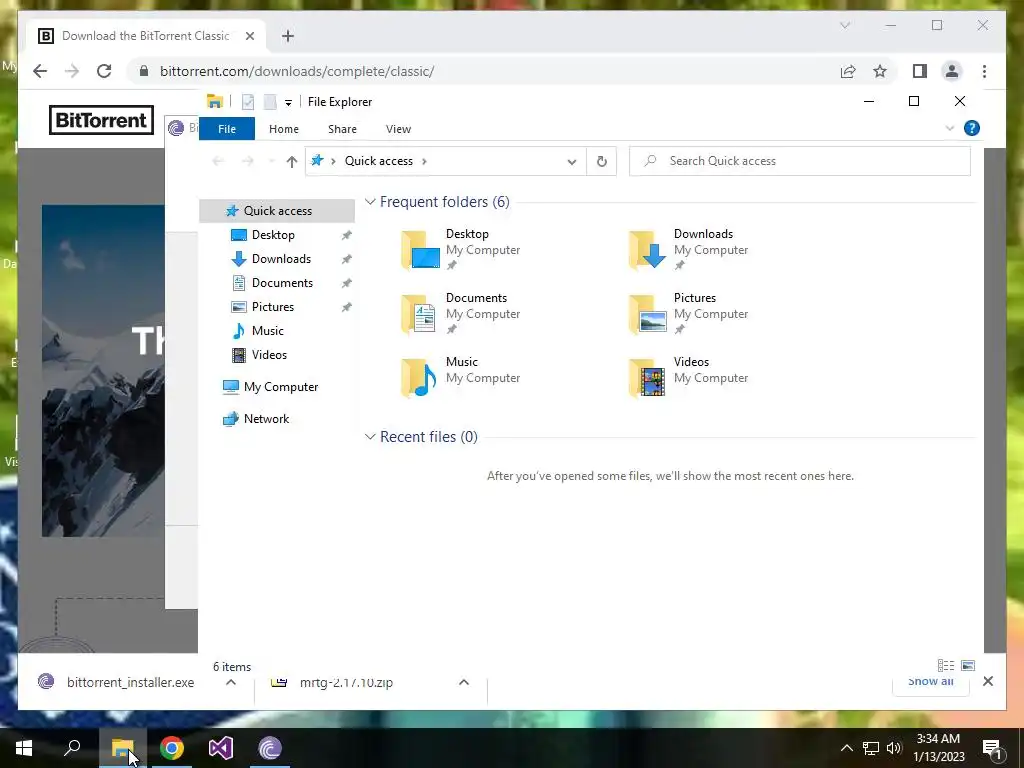1024x768 pixels.
Task: Open recent locations dropdown arrow
Action: (272, 161)
